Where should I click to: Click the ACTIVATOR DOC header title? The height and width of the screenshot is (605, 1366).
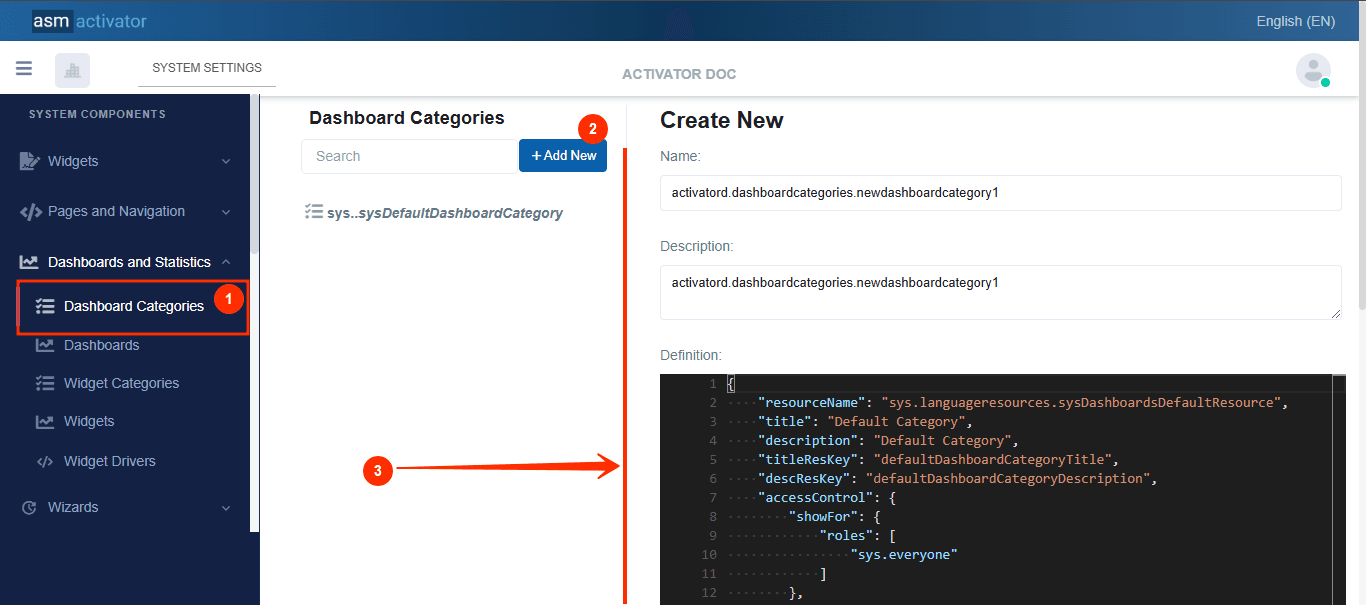point(679,74)
